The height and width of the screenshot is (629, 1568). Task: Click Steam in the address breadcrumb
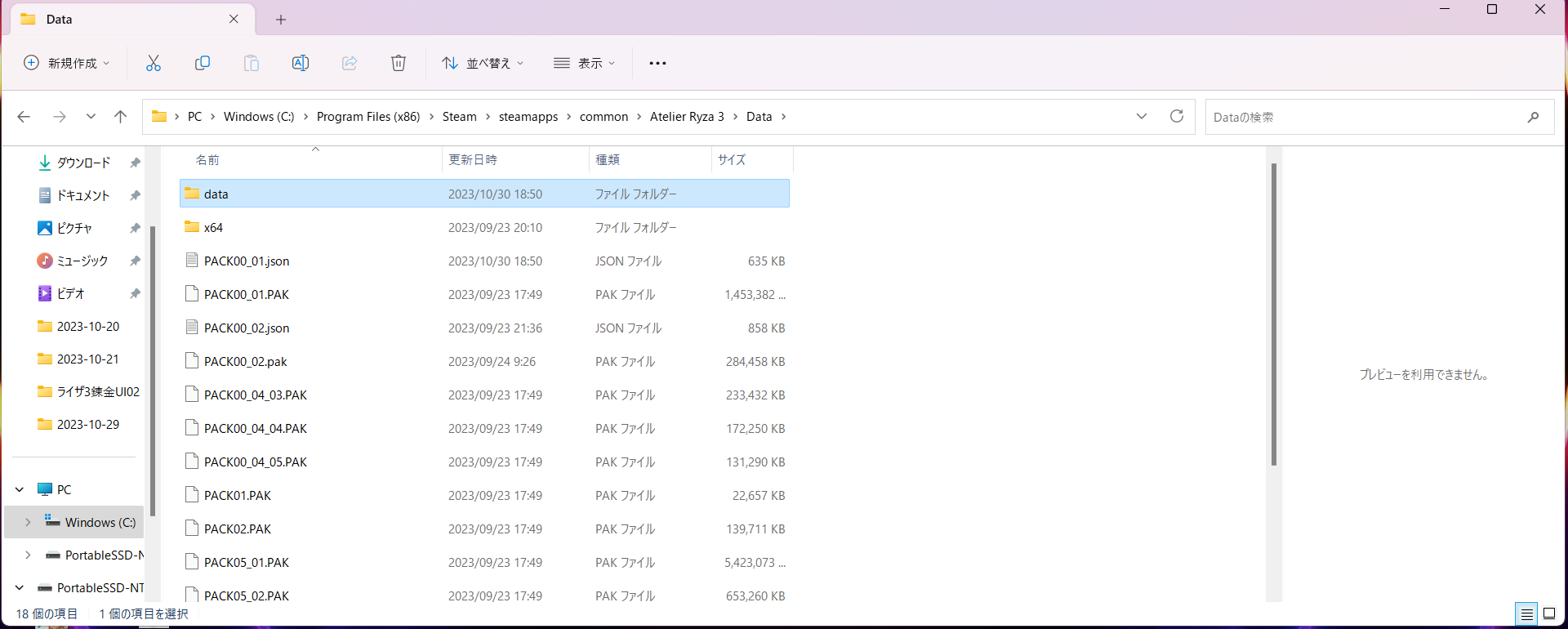point(460,117)
